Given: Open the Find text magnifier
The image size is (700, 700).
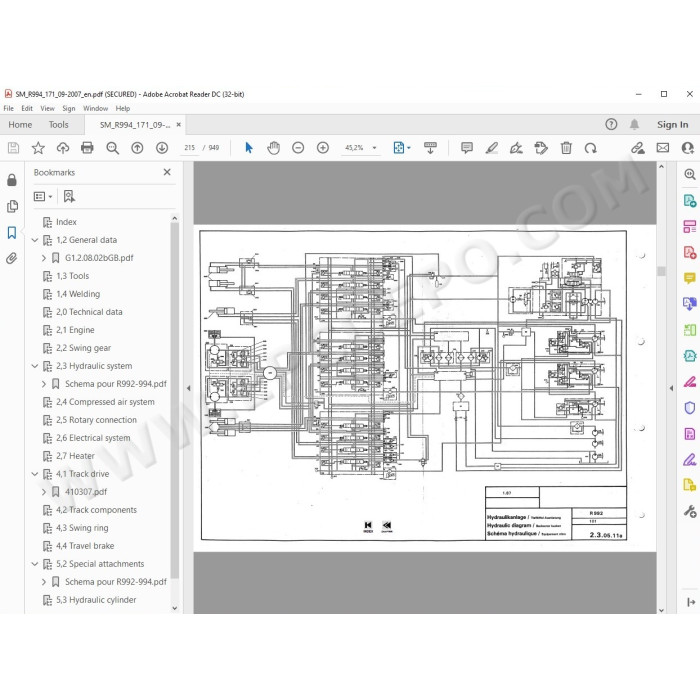Looking at the screenshot, I should point(112,148).
